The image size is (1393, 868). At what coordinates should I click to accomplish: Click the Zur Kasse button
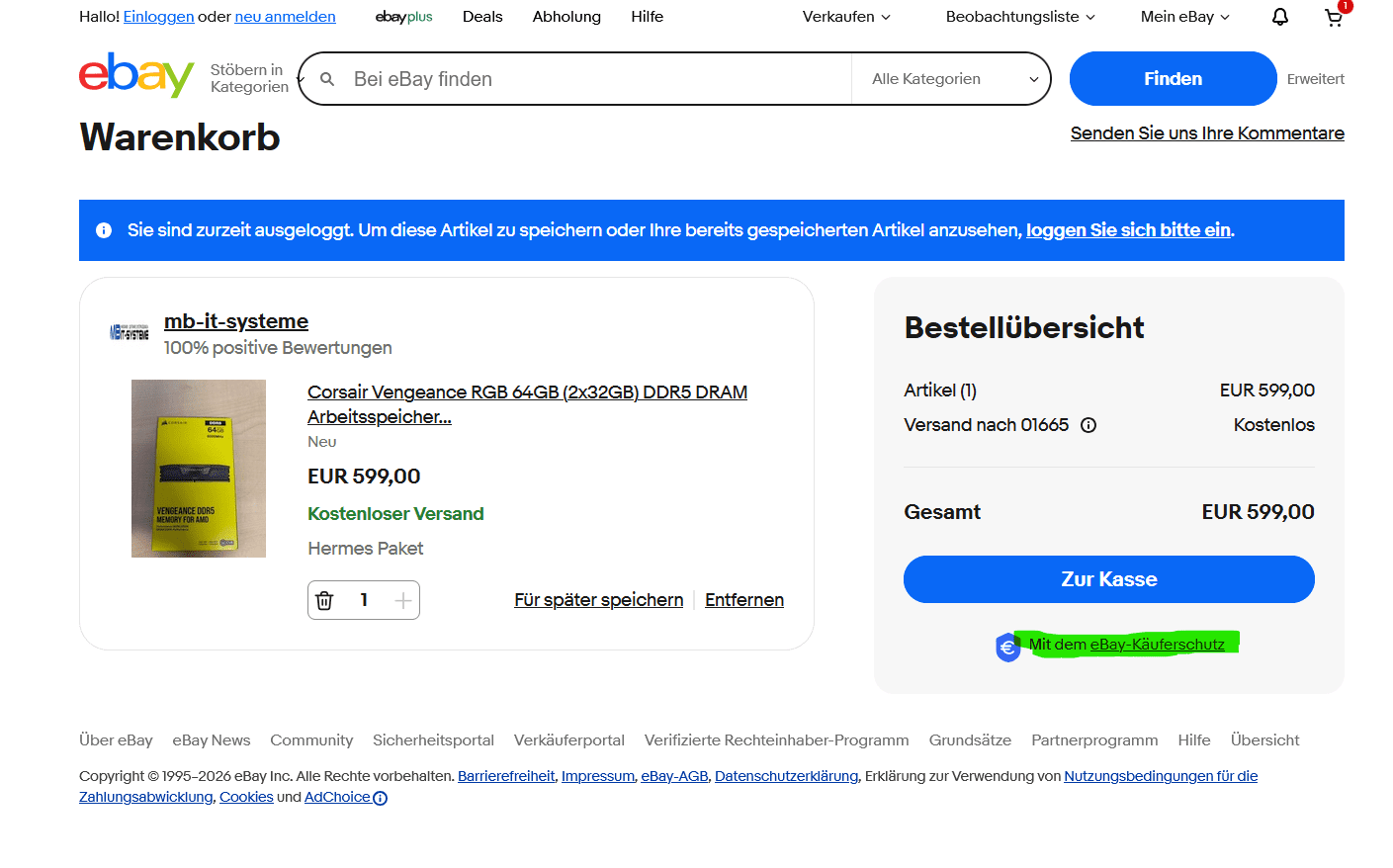1108,579
